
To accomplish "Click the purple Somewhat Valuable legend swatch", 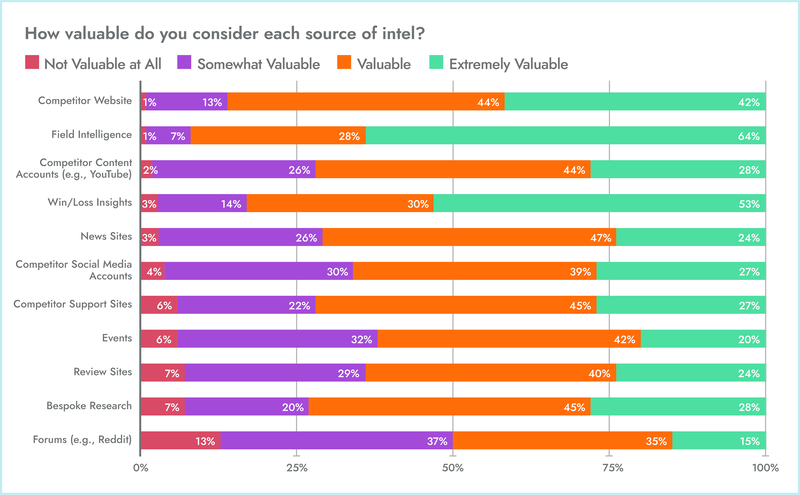I will (x=185, y=64).
